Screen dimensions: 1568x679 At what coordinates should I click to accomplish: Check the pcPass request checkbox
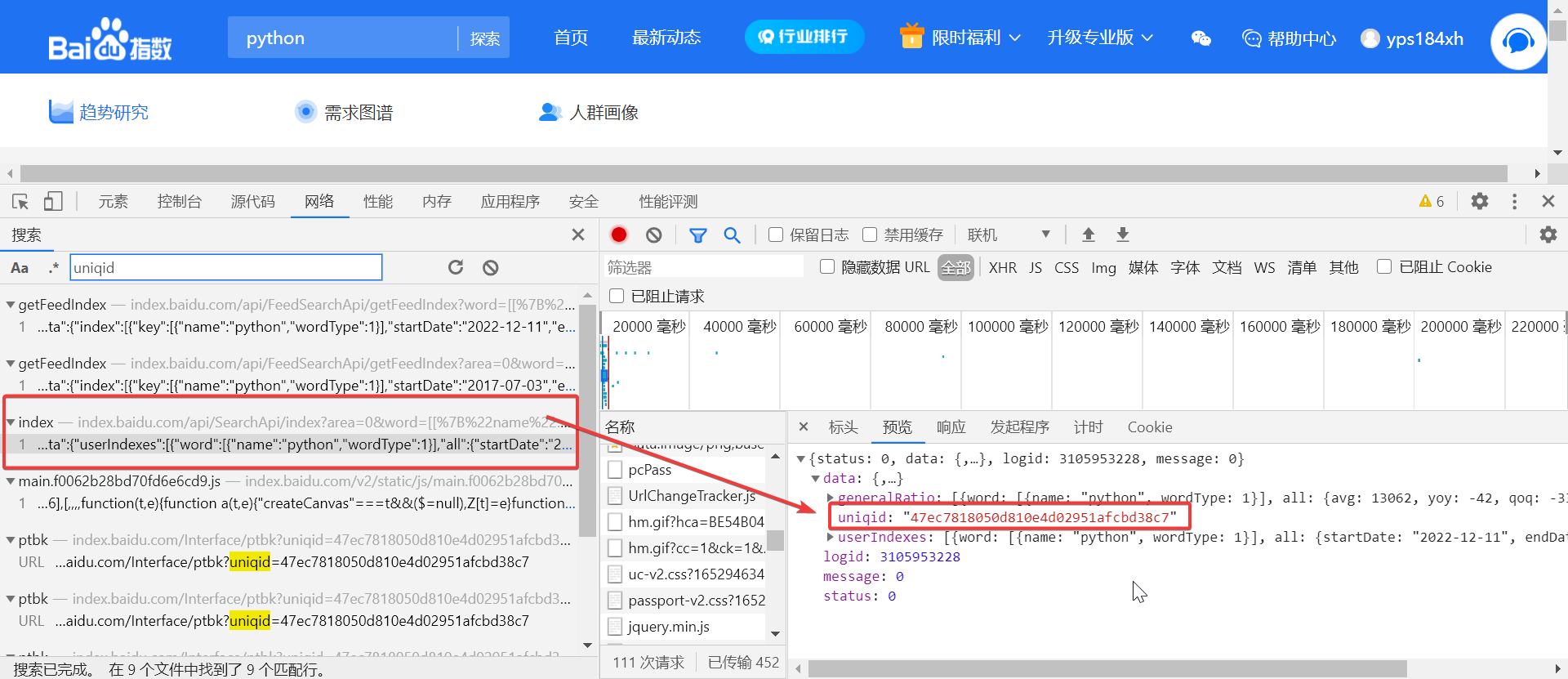tap(615, 470)
